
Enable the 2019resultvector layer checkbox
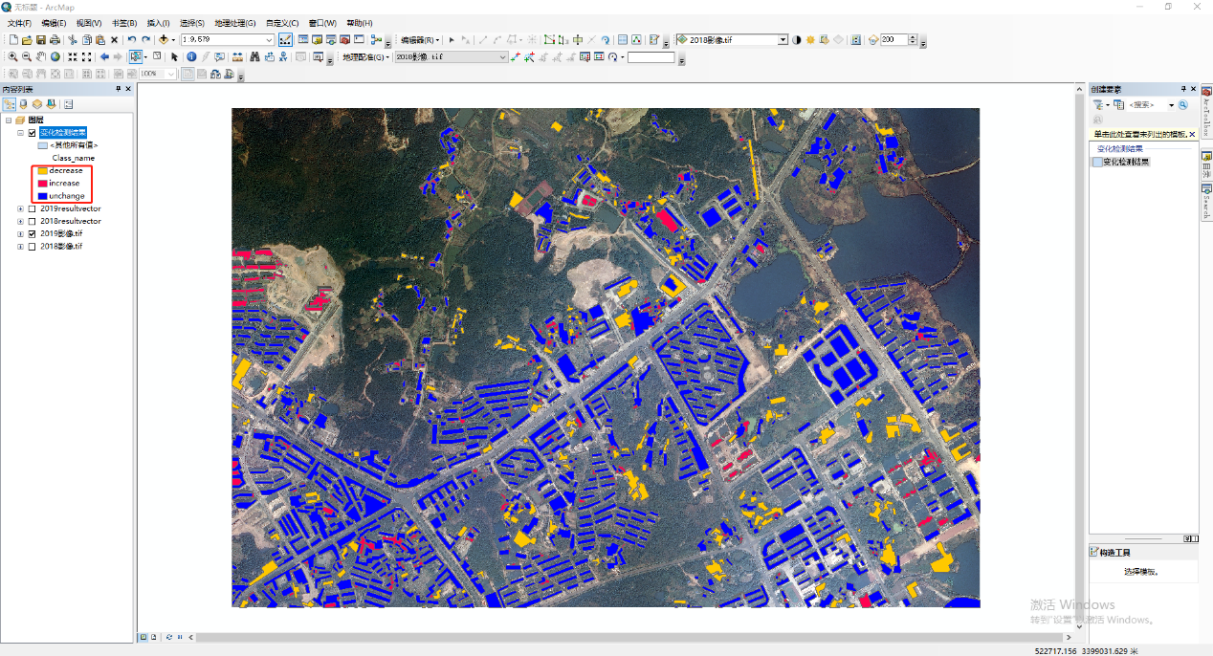[x=32, y=209]
